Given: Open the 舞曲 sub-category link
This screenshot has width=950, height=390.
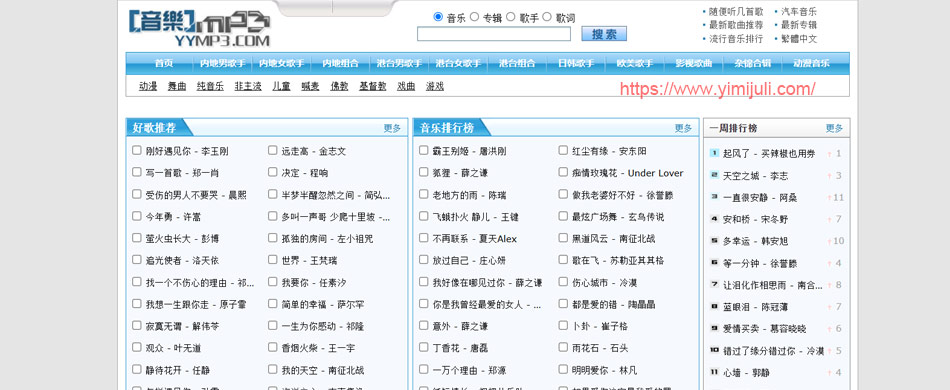Looking at the screenshot, I should 177,87.
